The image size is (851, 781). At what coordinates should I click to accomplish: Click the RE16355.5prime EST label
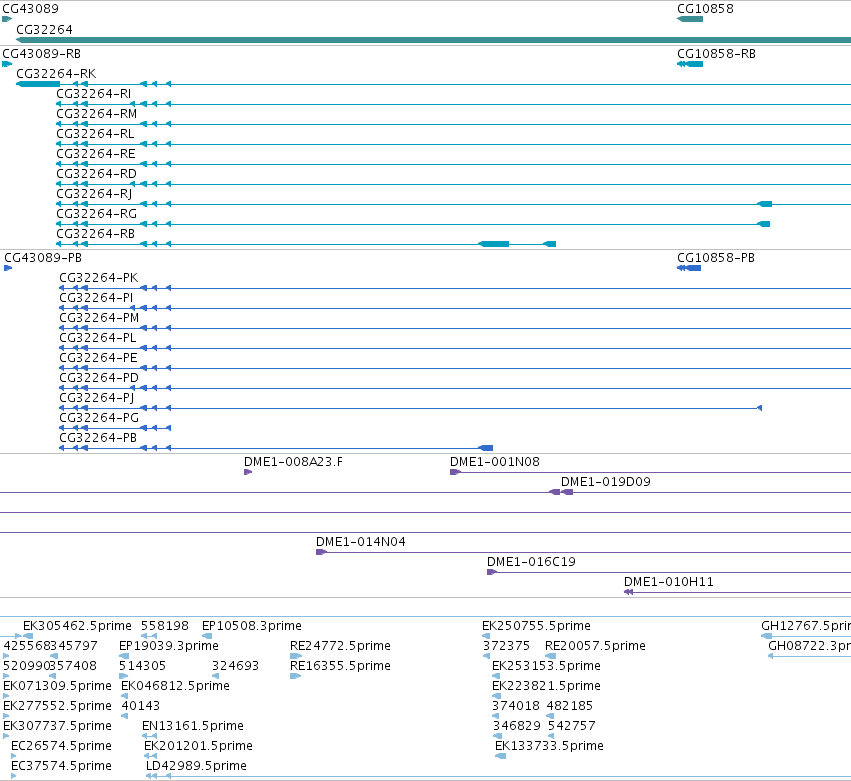[340, 666]
